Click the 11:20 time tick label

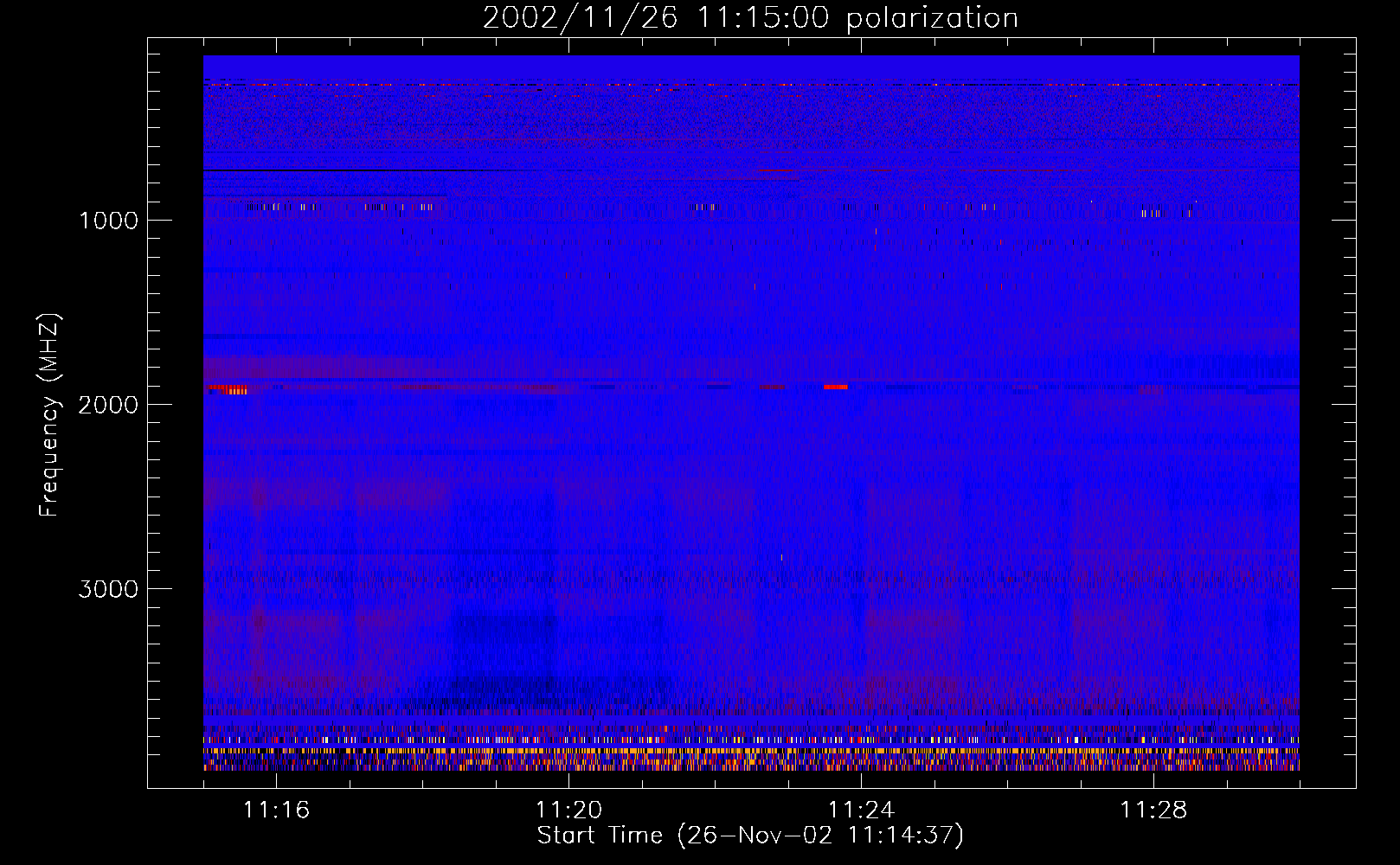pyautogui.click(x=568, y=810)
